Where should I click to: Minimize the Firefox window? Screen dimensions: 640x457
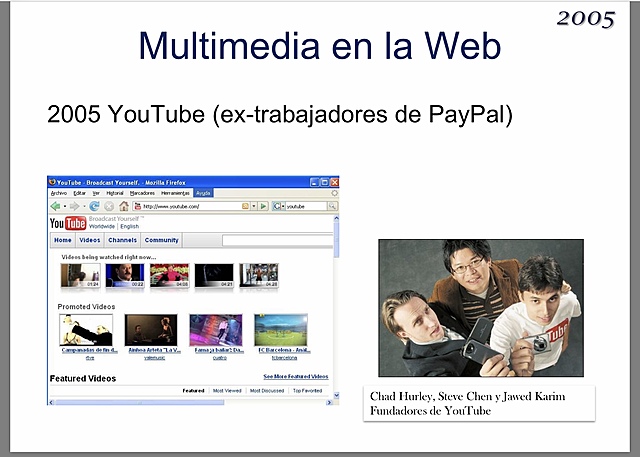[x=314, y=182]
